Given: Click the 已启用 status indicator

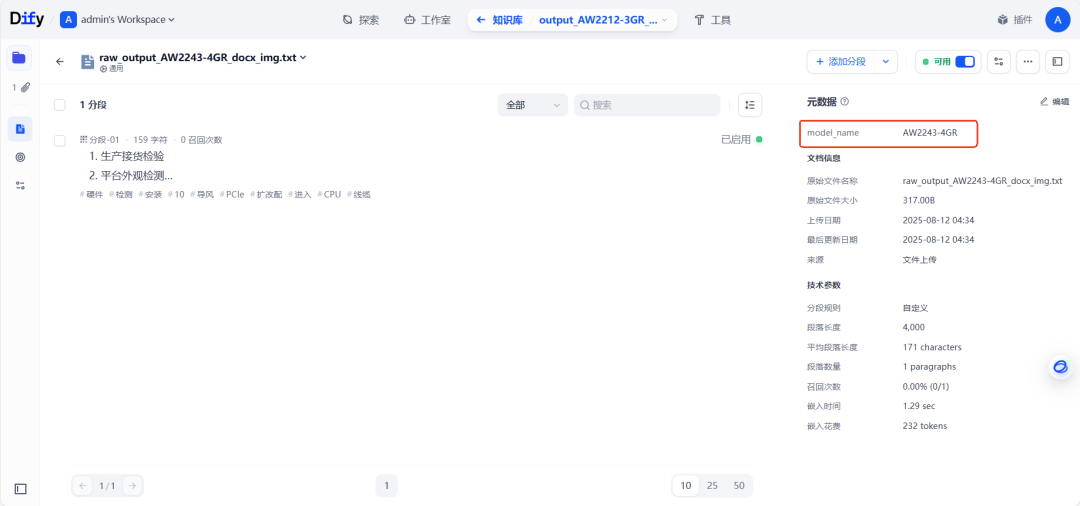Looking at the screenshot, I should pos(742,139).
